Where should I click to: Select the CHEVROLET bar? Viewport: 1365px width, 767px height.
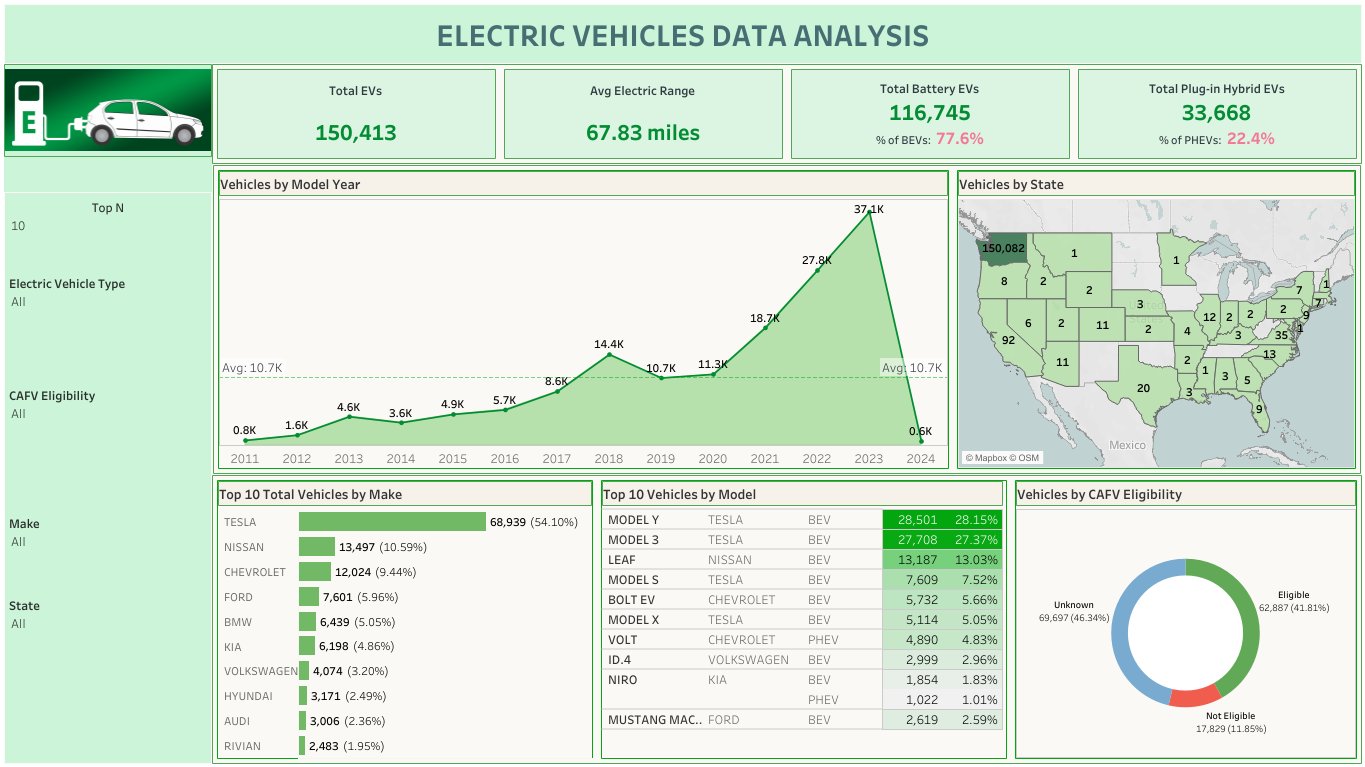pos(315,572)
